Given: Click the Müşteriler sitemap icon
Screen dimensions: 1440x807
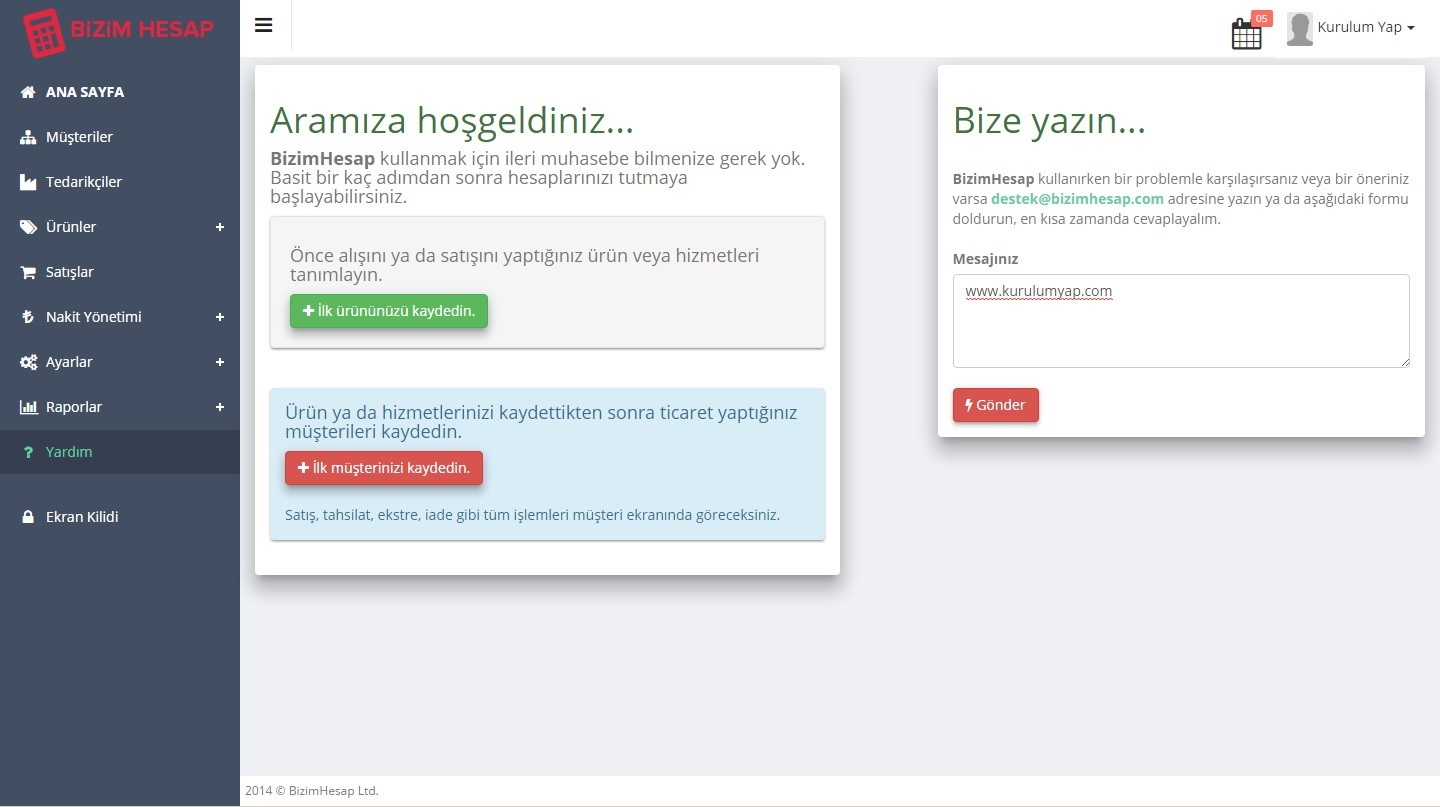Looking at the screenshot, I should [28, 137].
